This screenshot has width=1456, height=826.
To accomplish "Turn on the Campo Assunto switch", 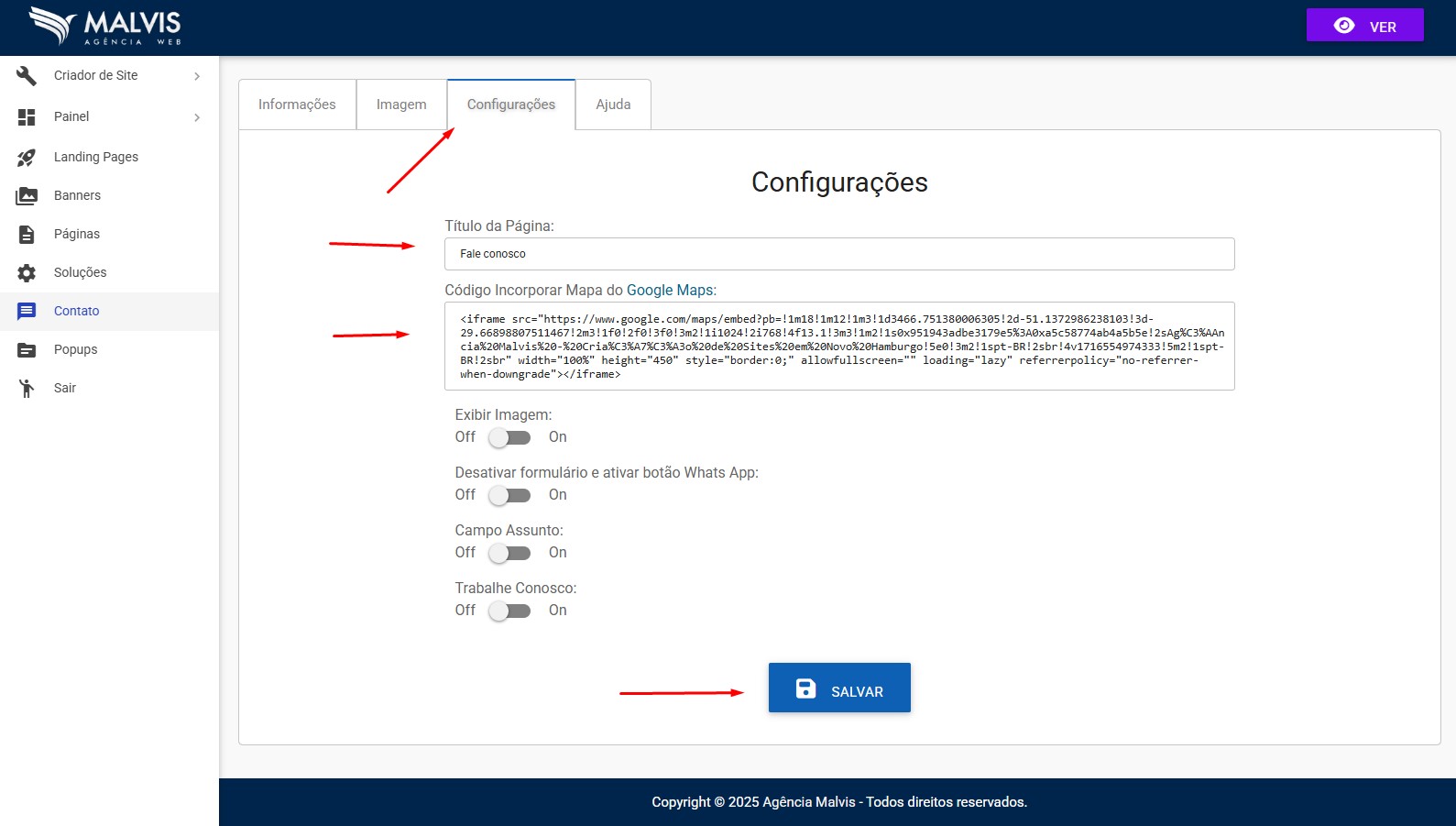I will (509, 554).
